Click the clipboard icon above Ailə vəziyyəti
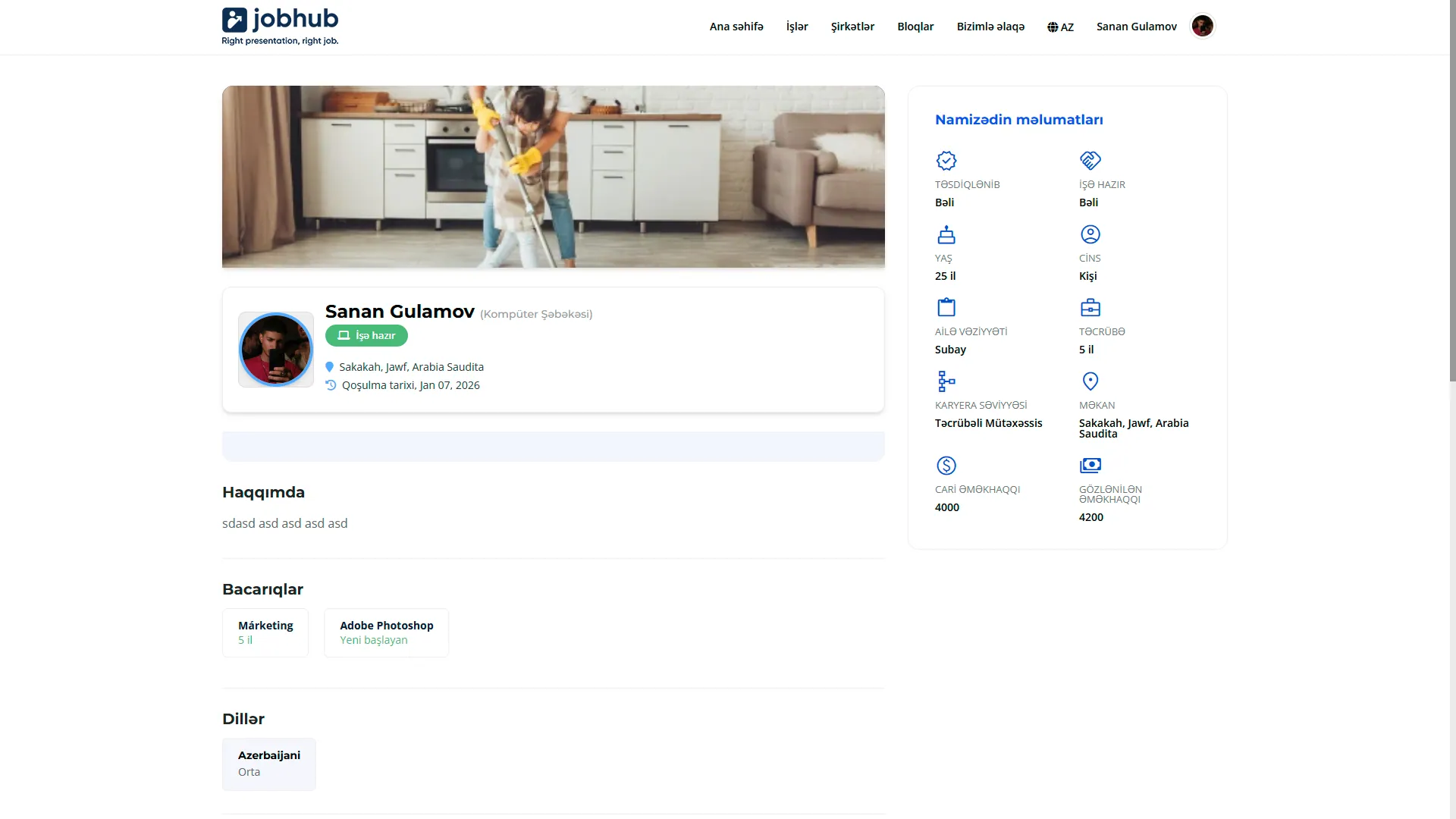This screenshot has height=819, width=1456. pos(946,307)
